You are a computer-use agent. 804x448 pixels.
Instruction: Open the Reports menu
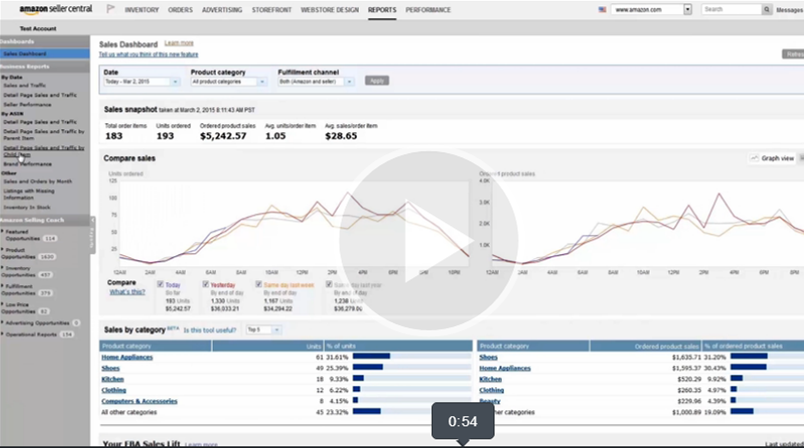(x=382, y=10)
